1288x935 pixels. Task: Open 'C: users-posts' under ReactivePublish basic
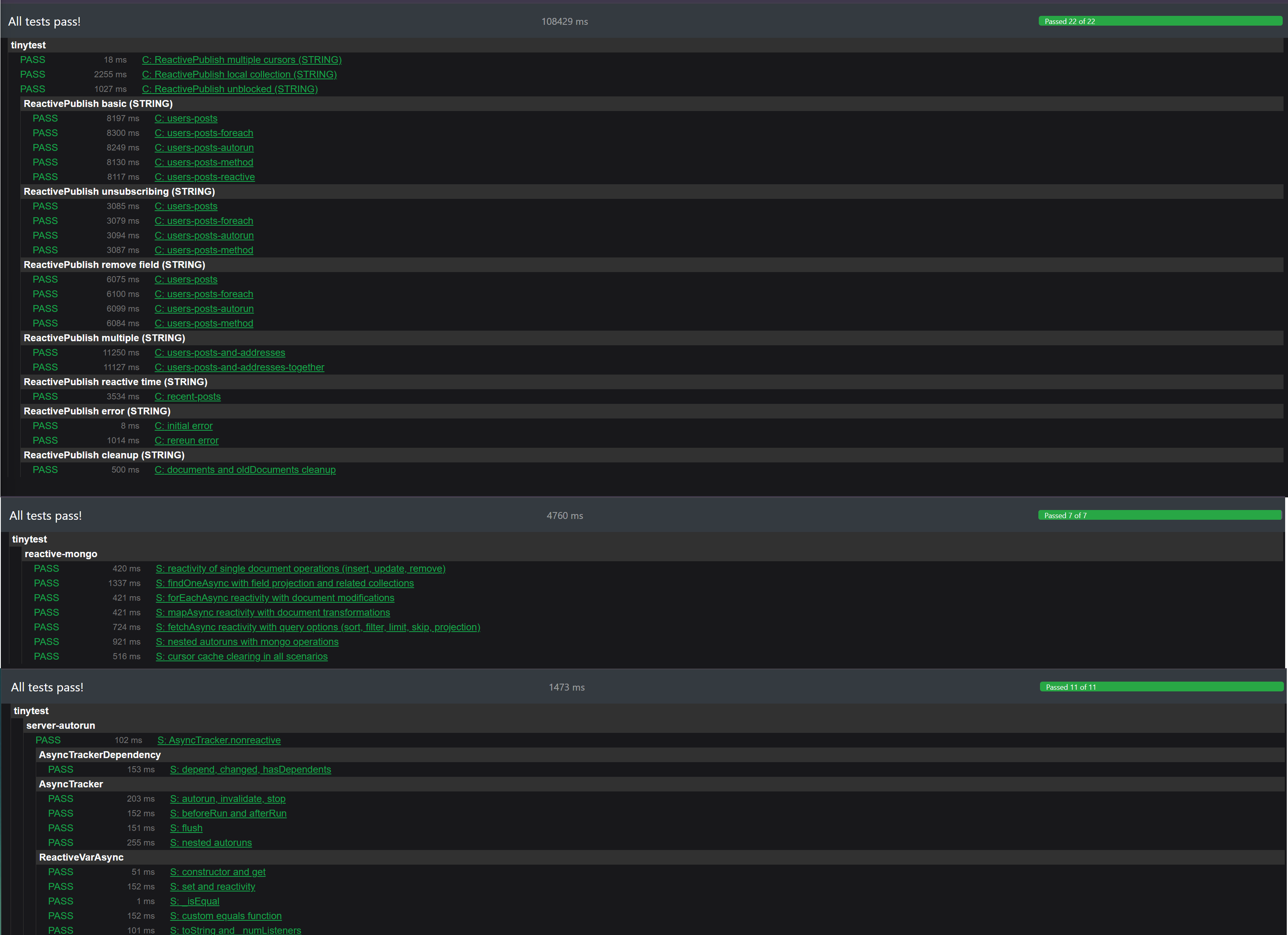click(186, 118)
